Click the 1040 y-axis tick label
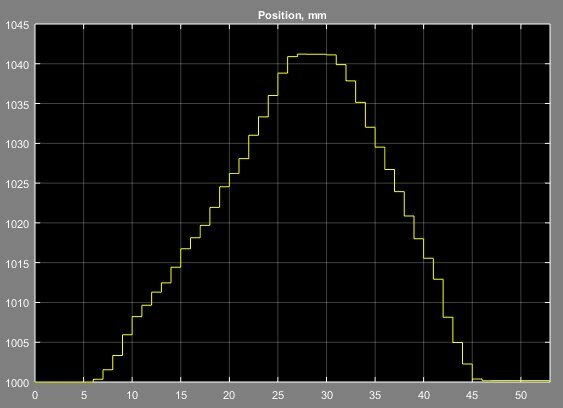 coord(17,65)
